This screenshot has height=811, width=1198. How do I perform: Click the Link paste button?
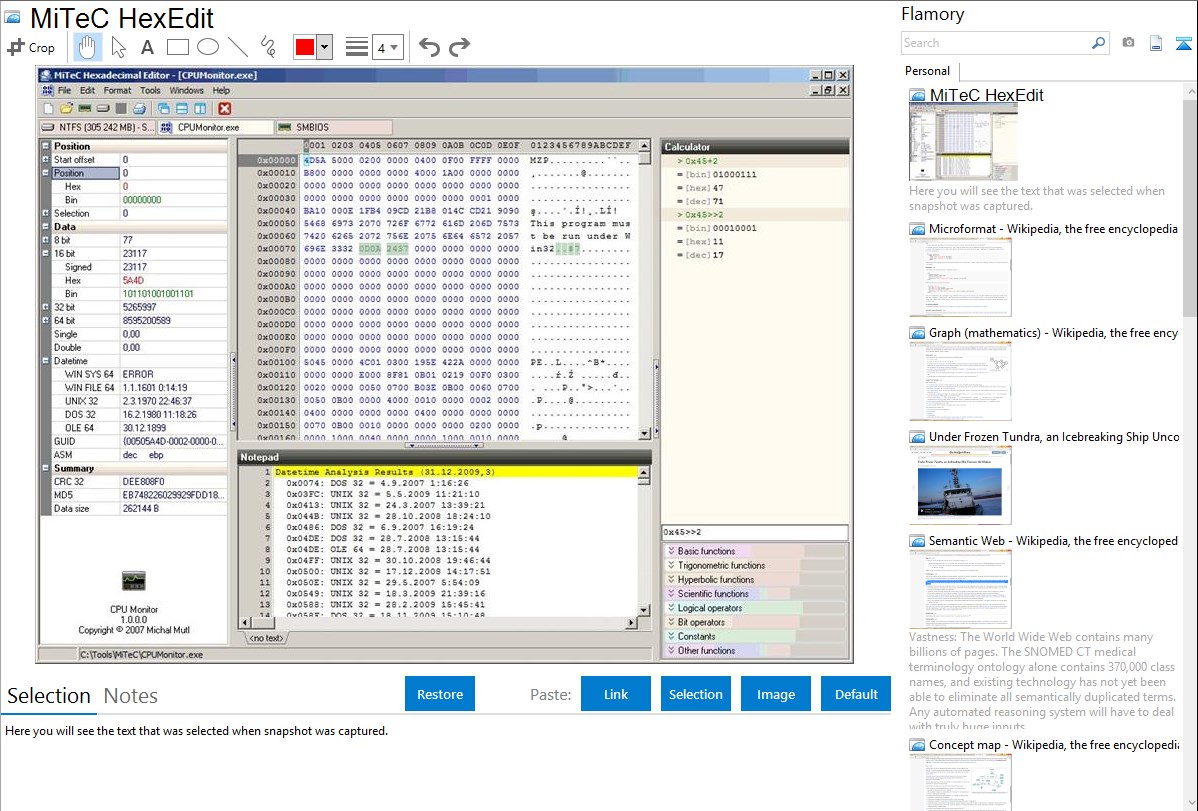click(616, 694)
